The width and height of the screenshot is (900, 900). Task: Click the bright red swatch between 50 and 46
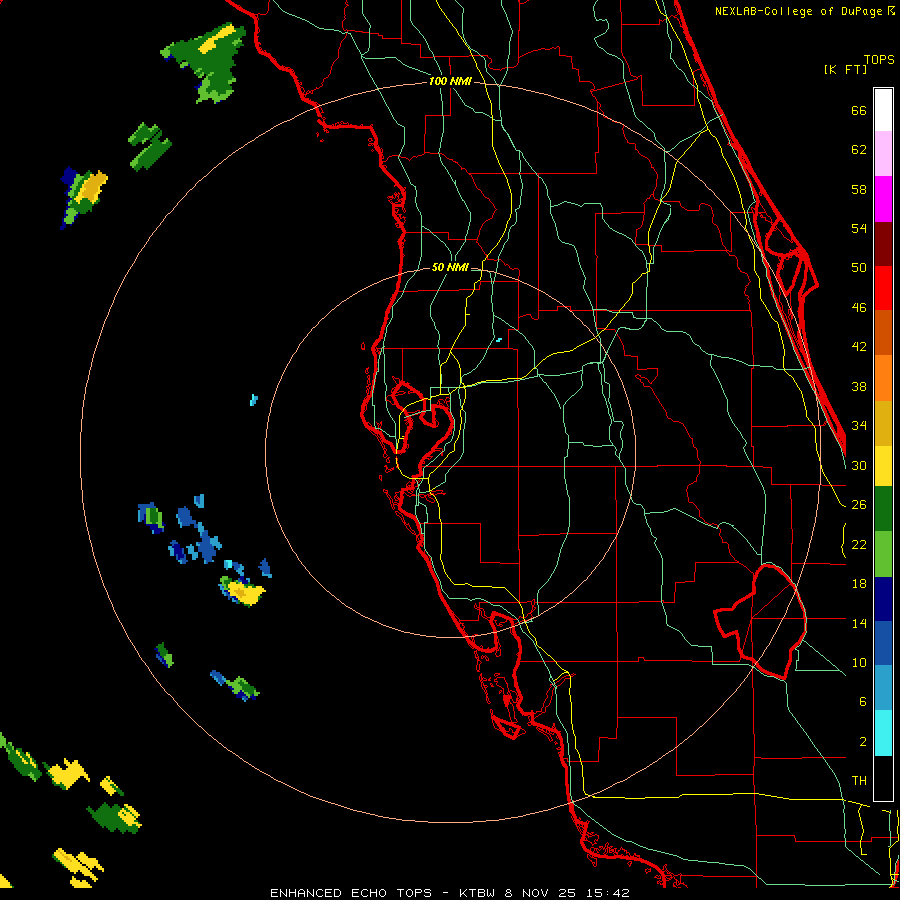point(883,289)
